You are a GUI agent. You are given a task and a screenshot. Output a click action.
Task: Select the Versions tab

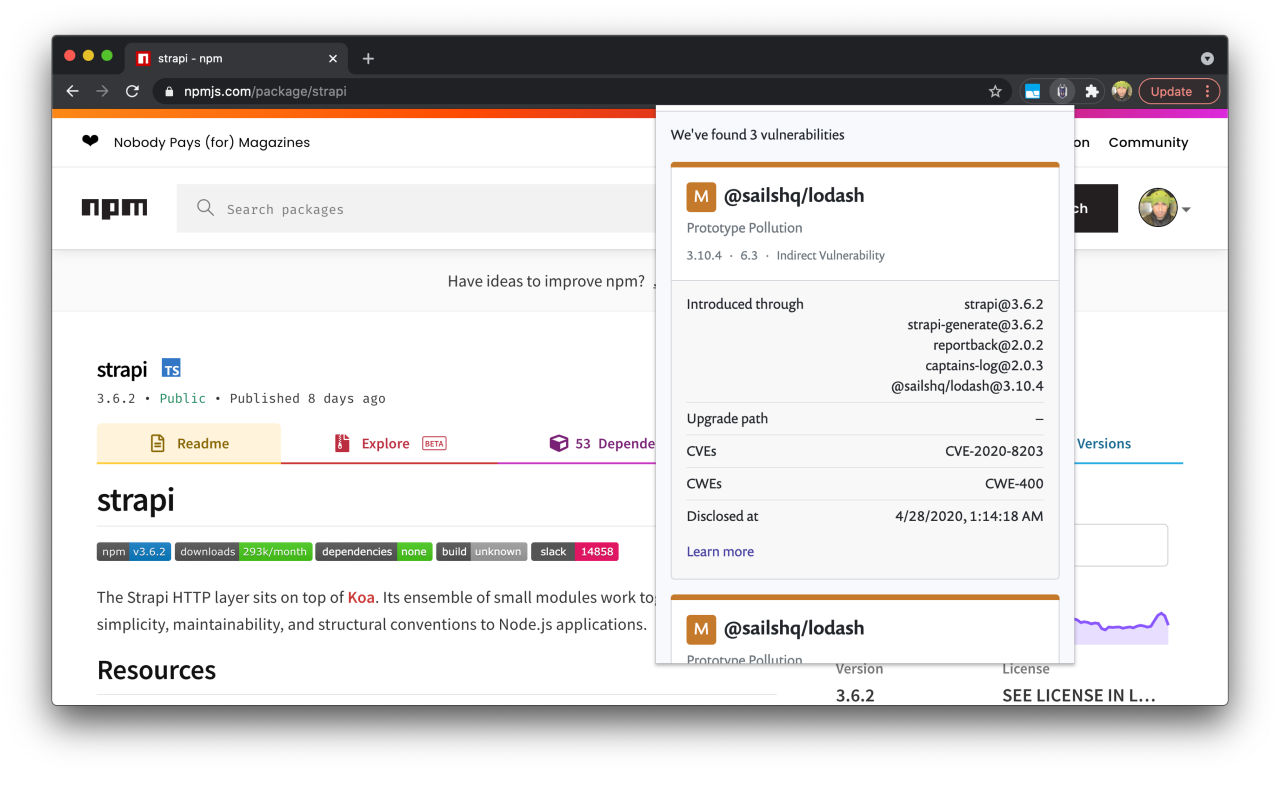point(1104,443)
